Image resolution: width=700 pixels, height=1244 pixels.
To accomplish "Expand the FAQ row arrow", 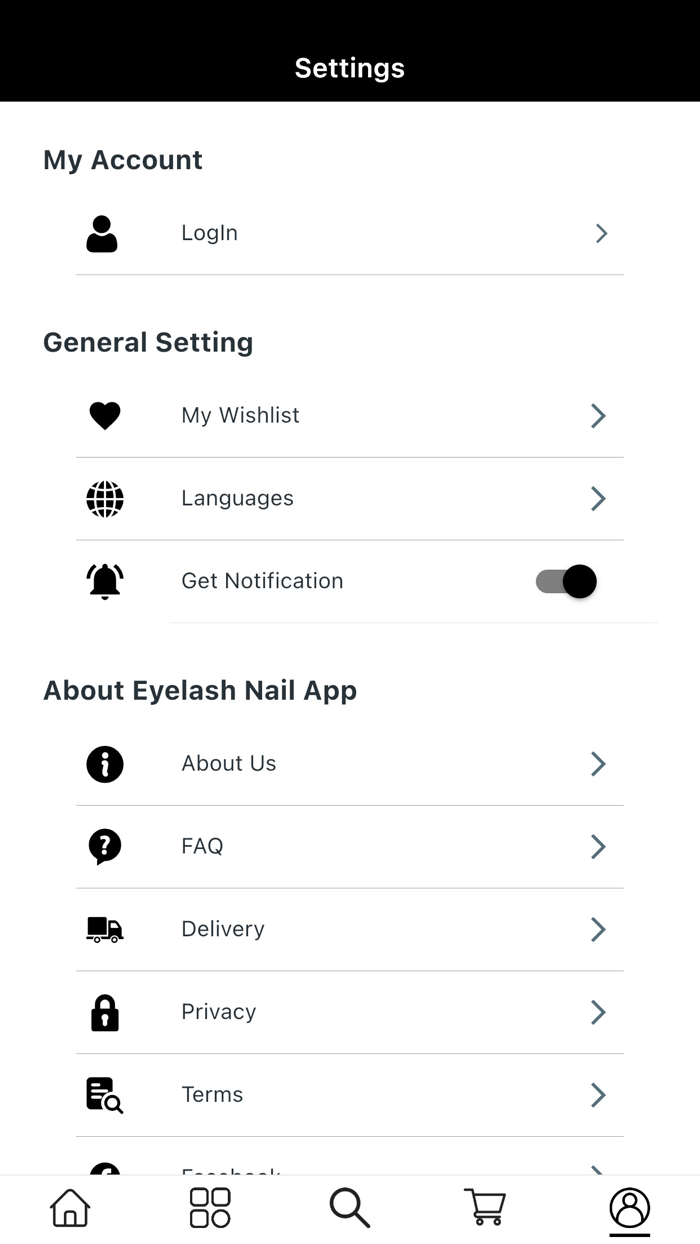I will 597,846.
